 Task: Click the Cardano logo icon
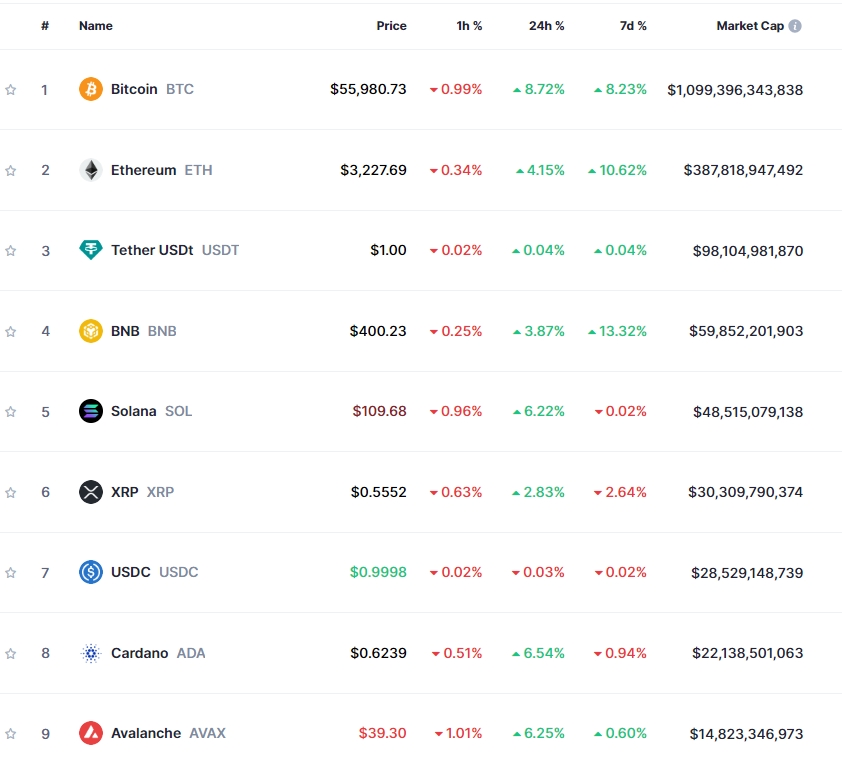90,653
